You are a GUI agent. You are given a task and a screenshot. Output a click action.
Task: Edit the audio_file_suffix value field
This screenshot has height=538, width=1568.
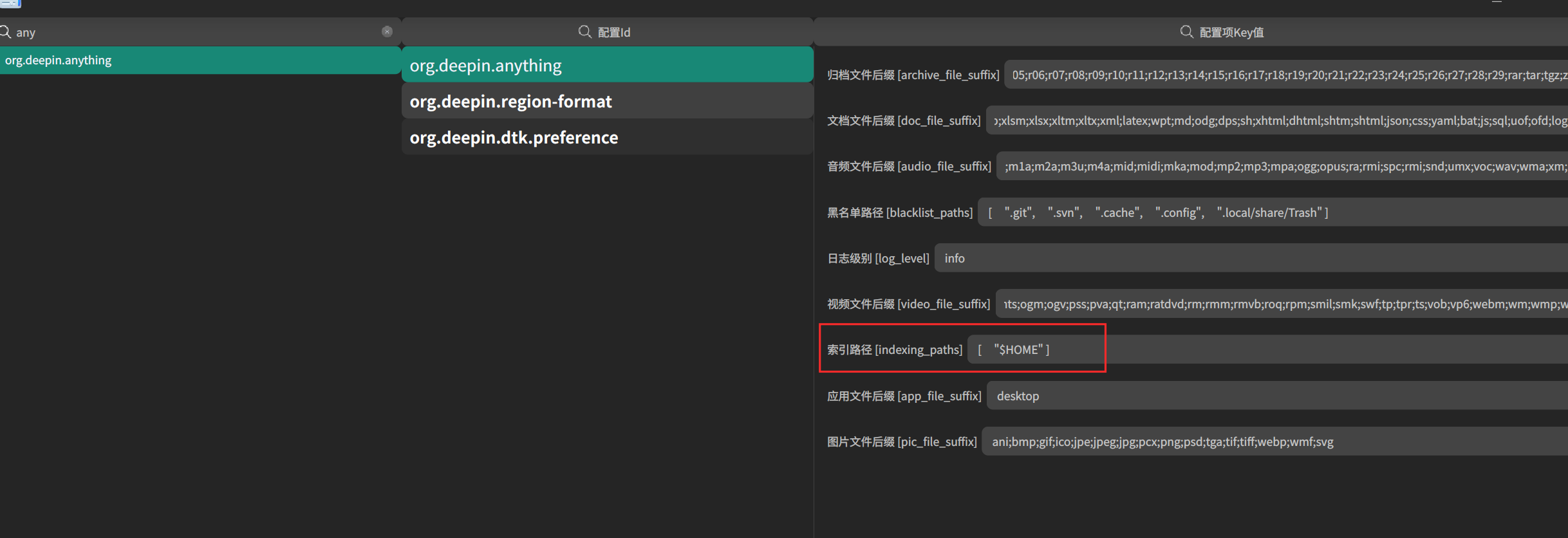tap(1282, 166)
